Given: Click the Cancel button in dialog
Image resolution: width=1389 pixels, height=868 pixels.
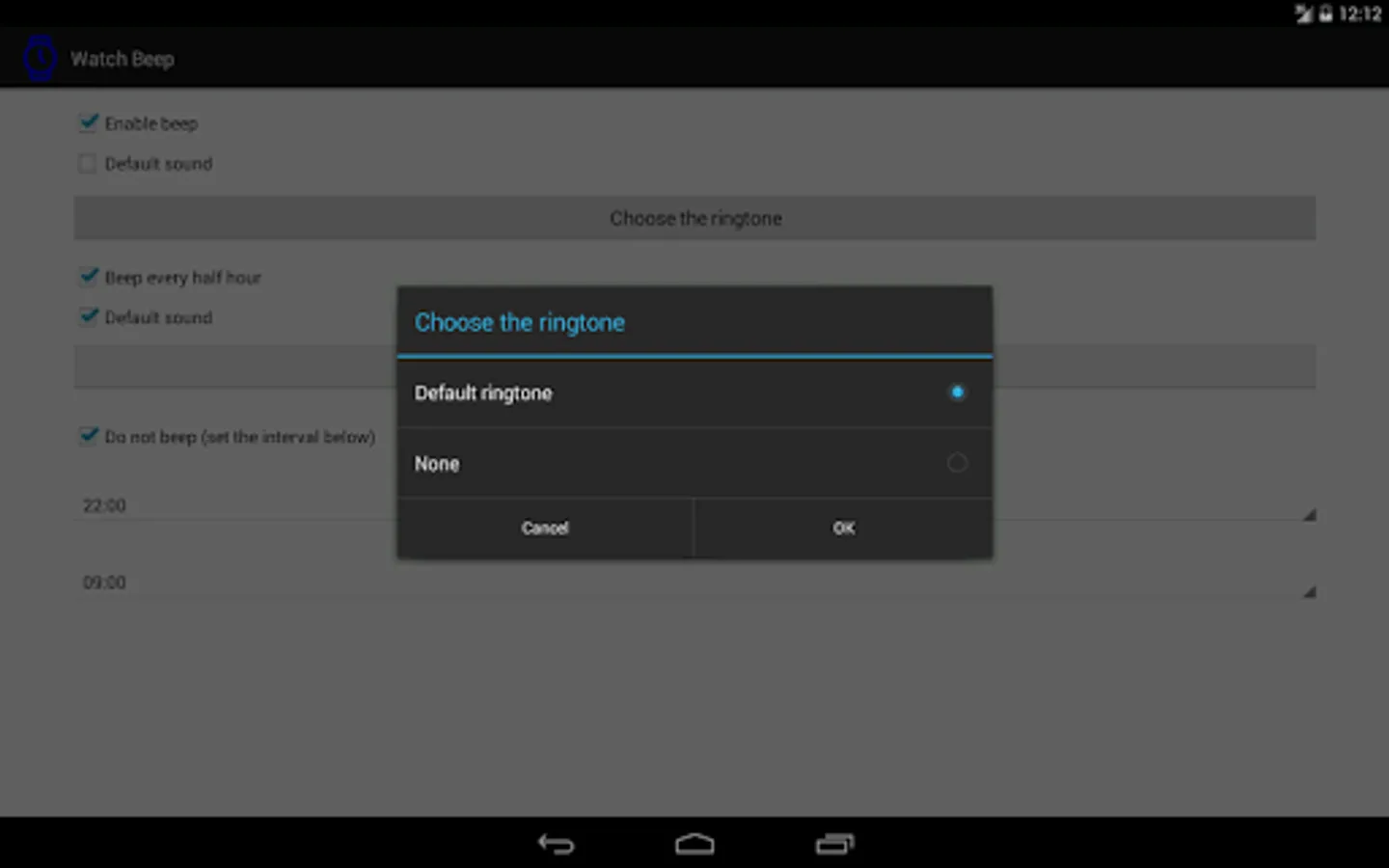Looking at the screenshot, I should [545, 529].
